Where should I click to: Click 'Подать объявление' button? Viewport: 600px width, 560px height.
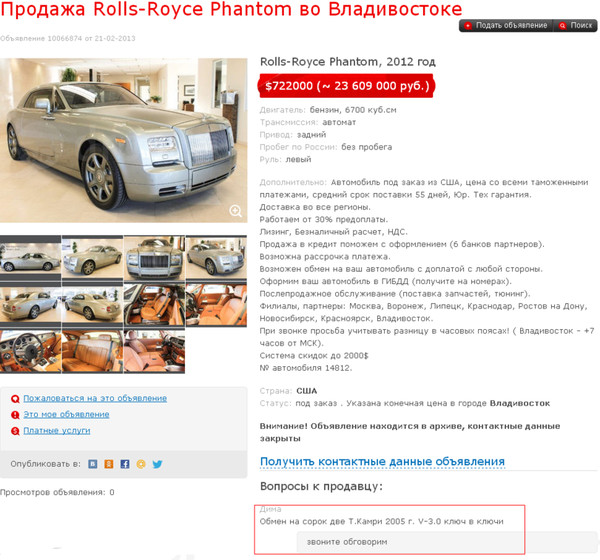[x=506, y=25]
